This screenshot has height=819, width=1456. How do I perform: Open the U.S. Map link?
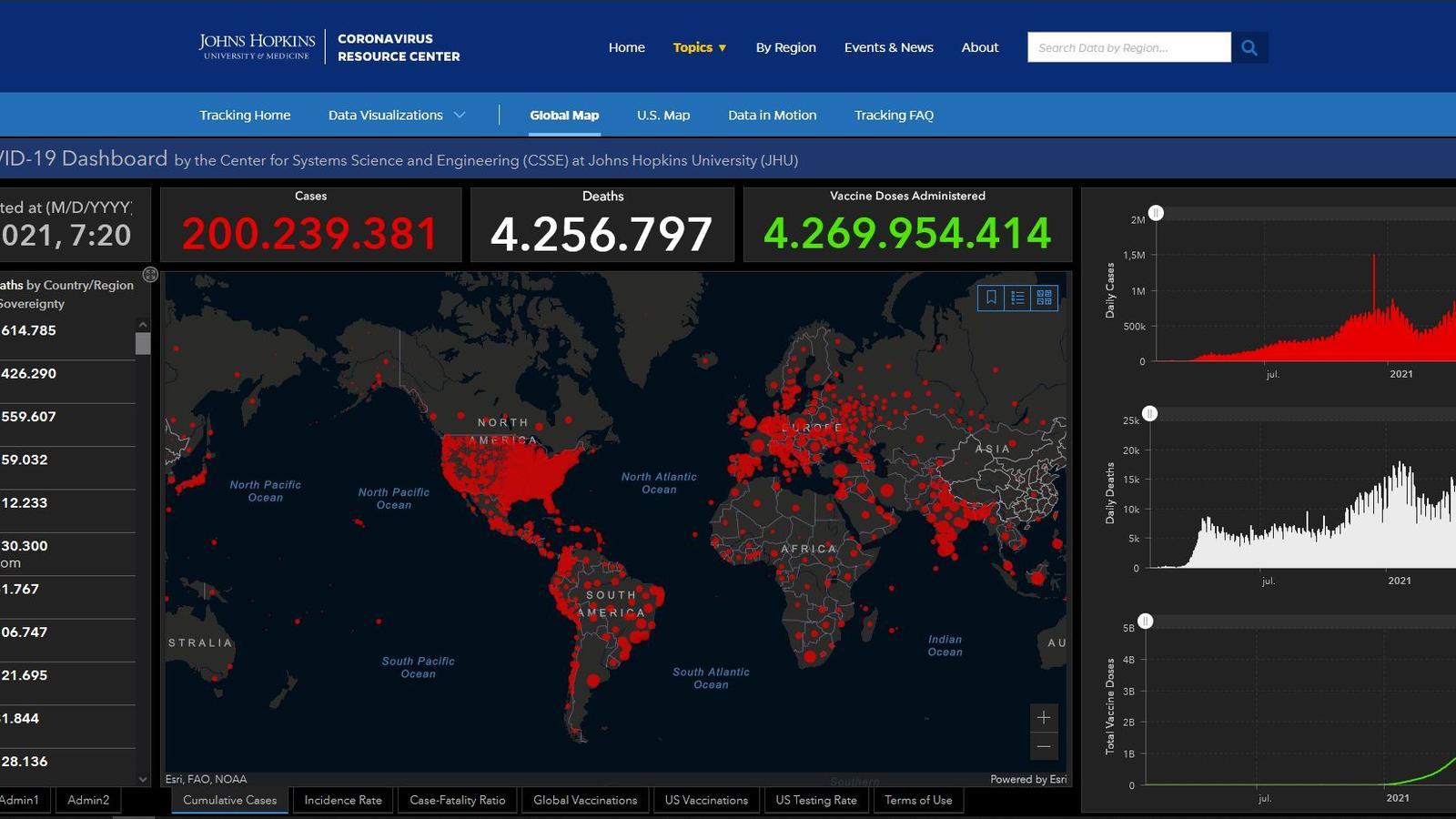pyautogui.click(x=663, y=115)
